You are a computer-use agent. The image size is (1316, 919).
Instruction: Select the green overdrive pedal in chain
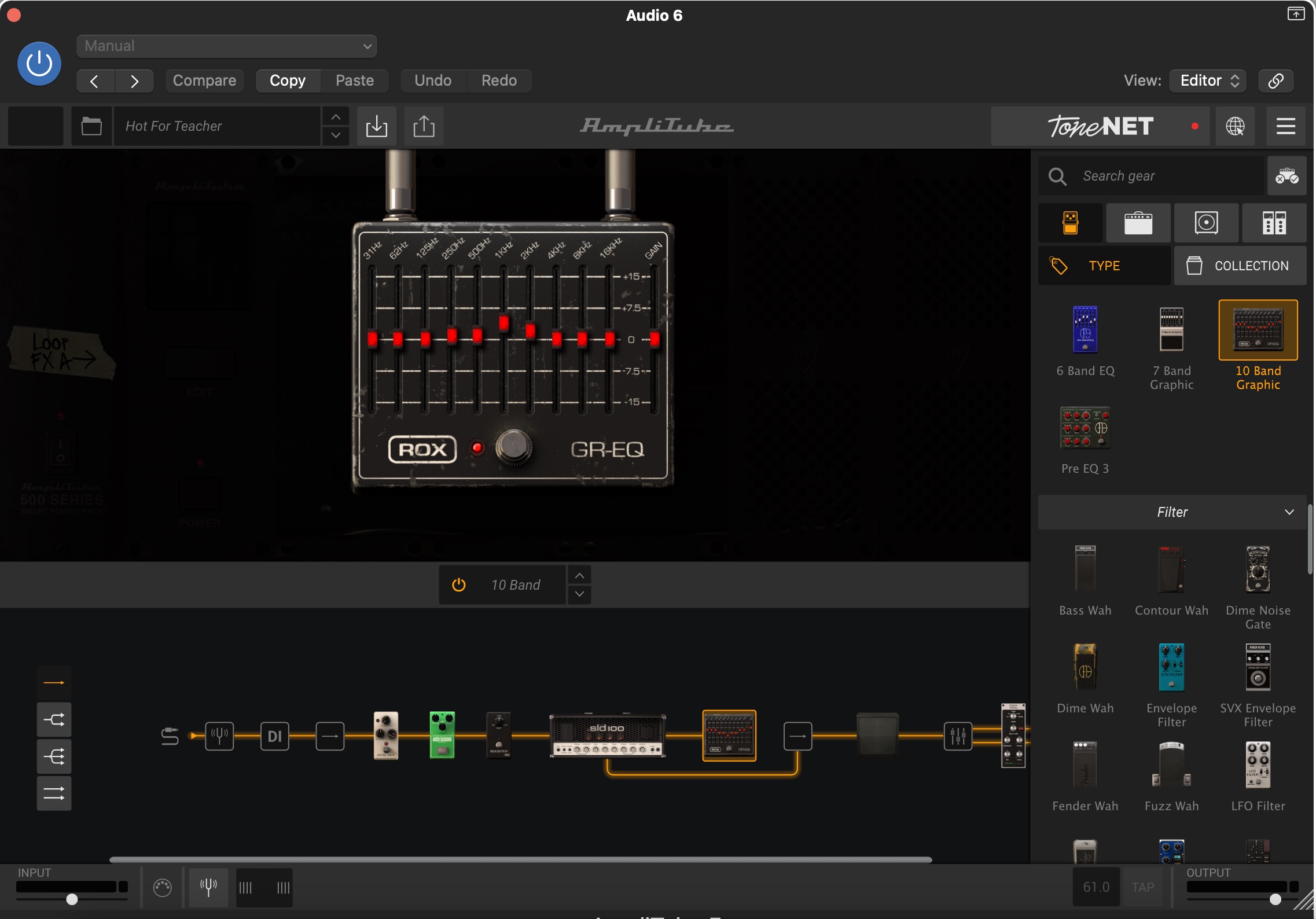[442, 735]
